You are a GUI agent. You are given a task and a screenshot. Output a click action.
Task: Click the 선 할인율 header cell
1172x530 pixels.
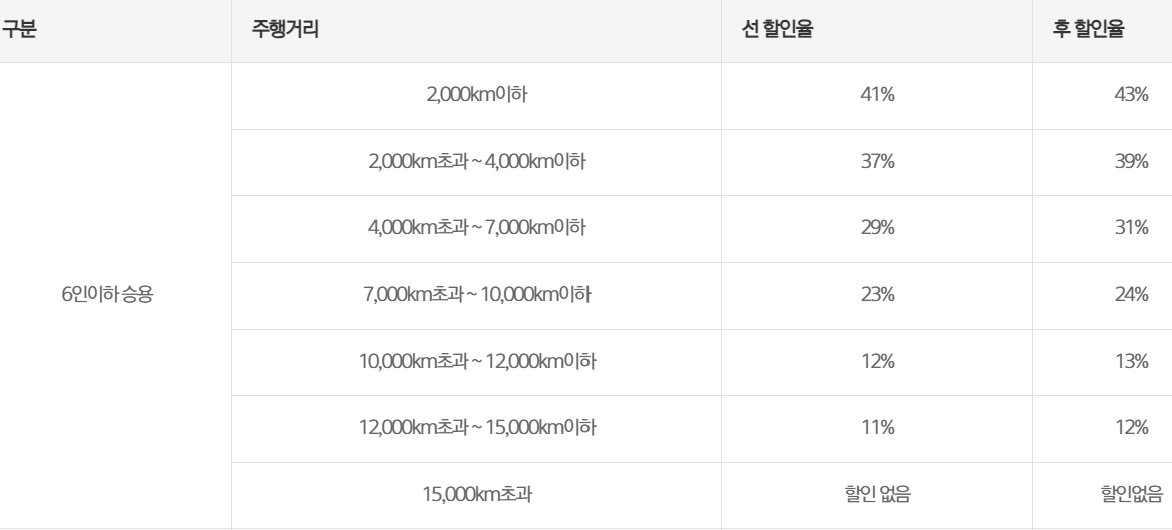click(877, 31)
